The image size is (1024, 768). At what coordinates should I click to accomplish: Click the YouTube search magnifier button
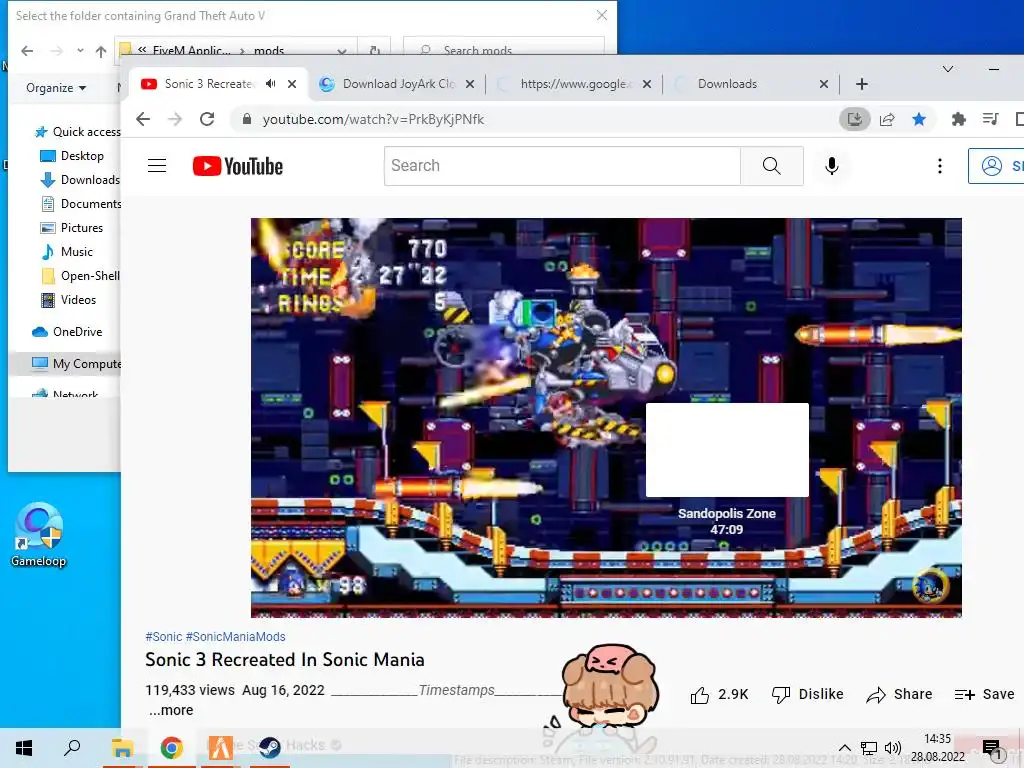771,166
